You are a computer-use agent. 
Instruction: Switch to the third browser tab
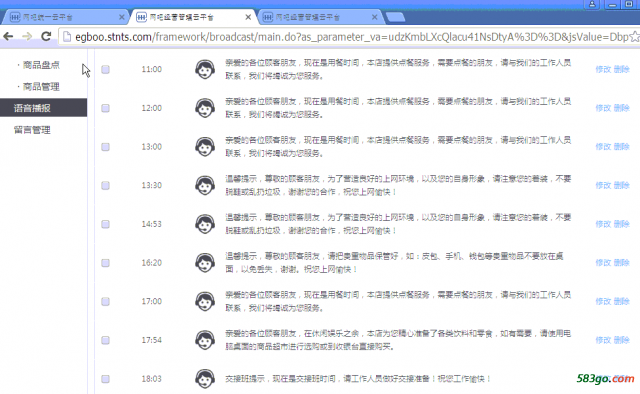tap(319, 17)
